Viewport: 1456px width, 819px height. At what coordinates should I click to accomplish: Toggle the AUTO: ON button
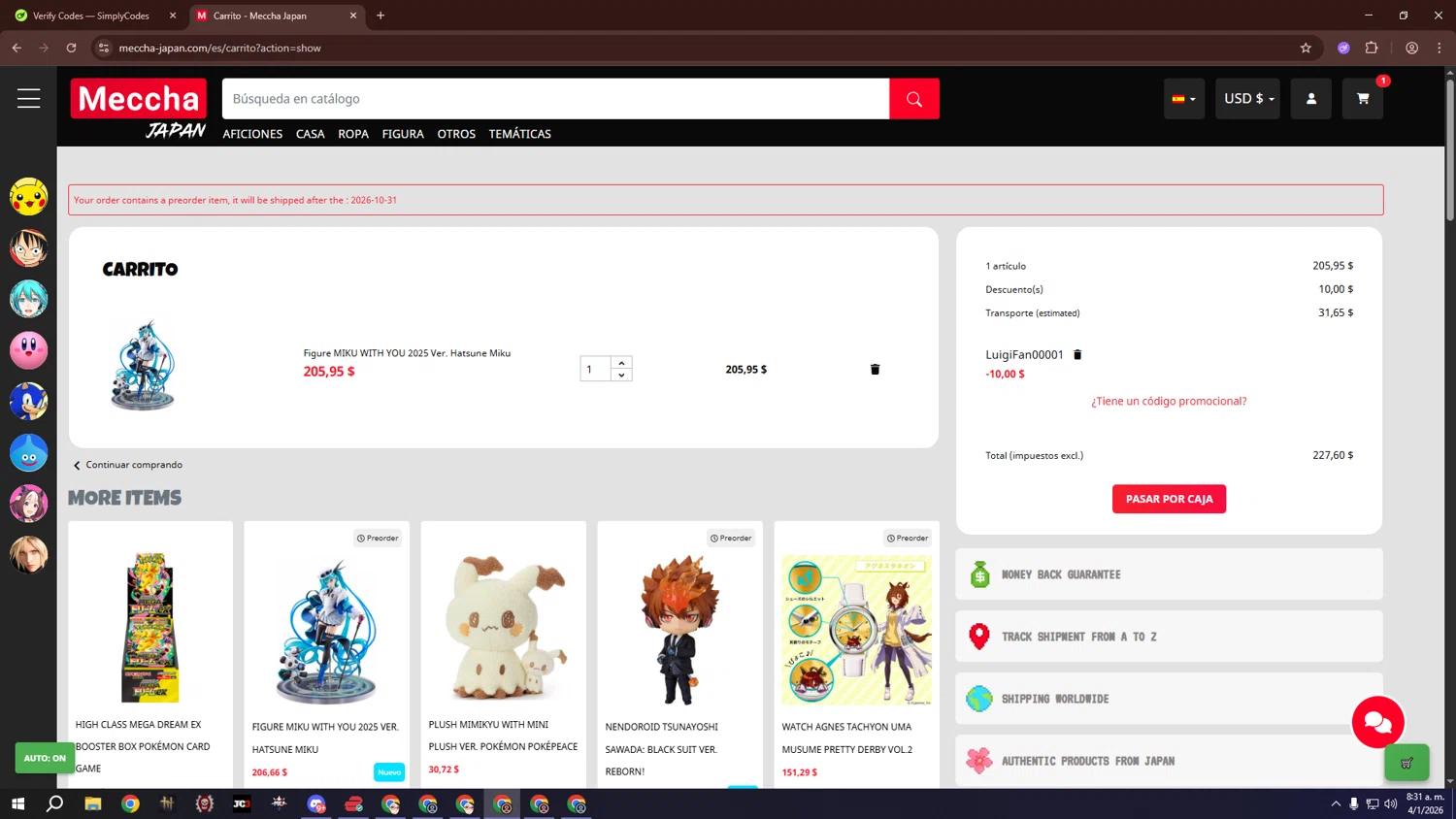pyautogui.click(x=45, y=758)
